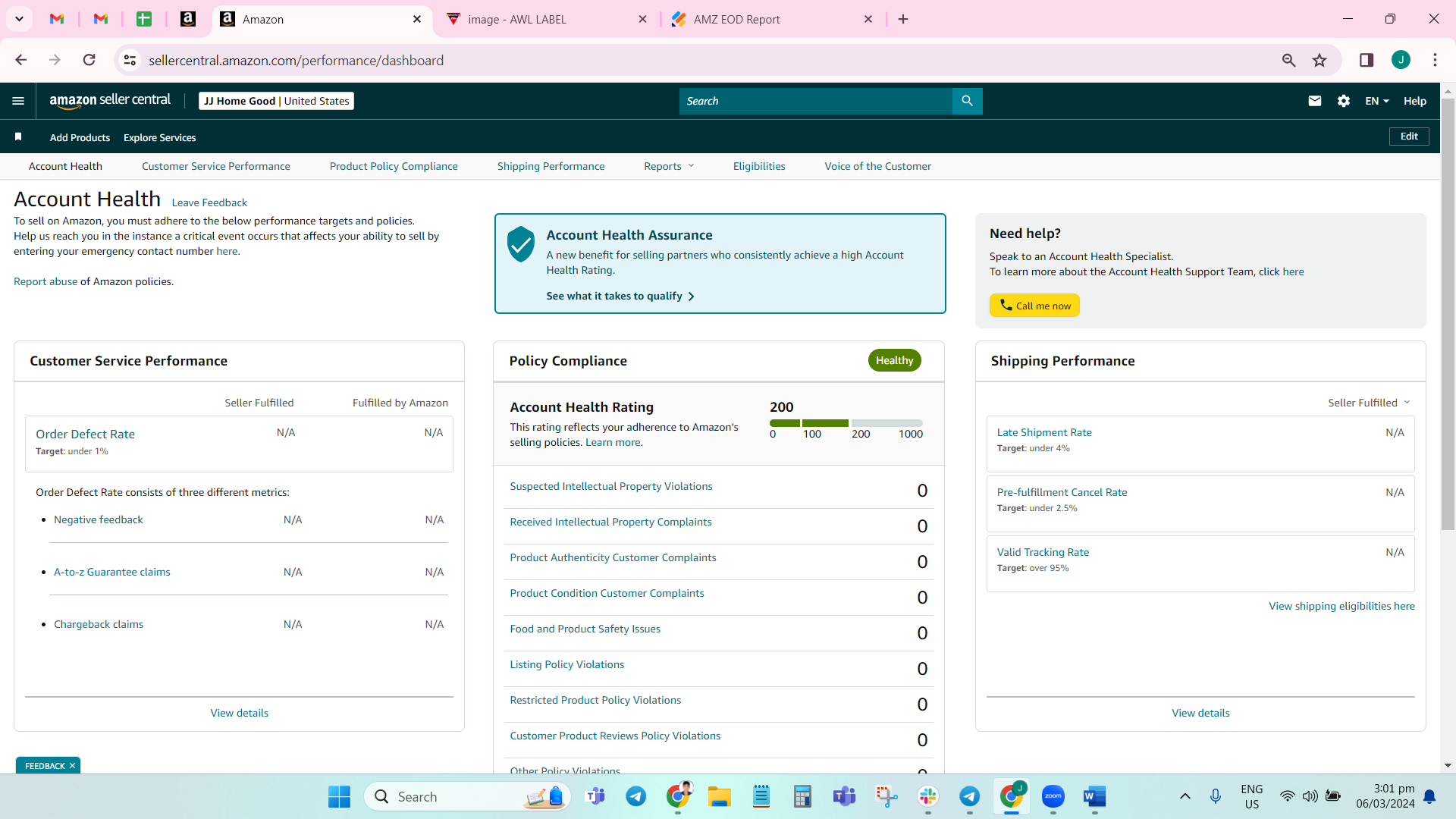Open the messages mail icon
Viewport: 1456px width, 819px height.
(x=1315, y=101)
